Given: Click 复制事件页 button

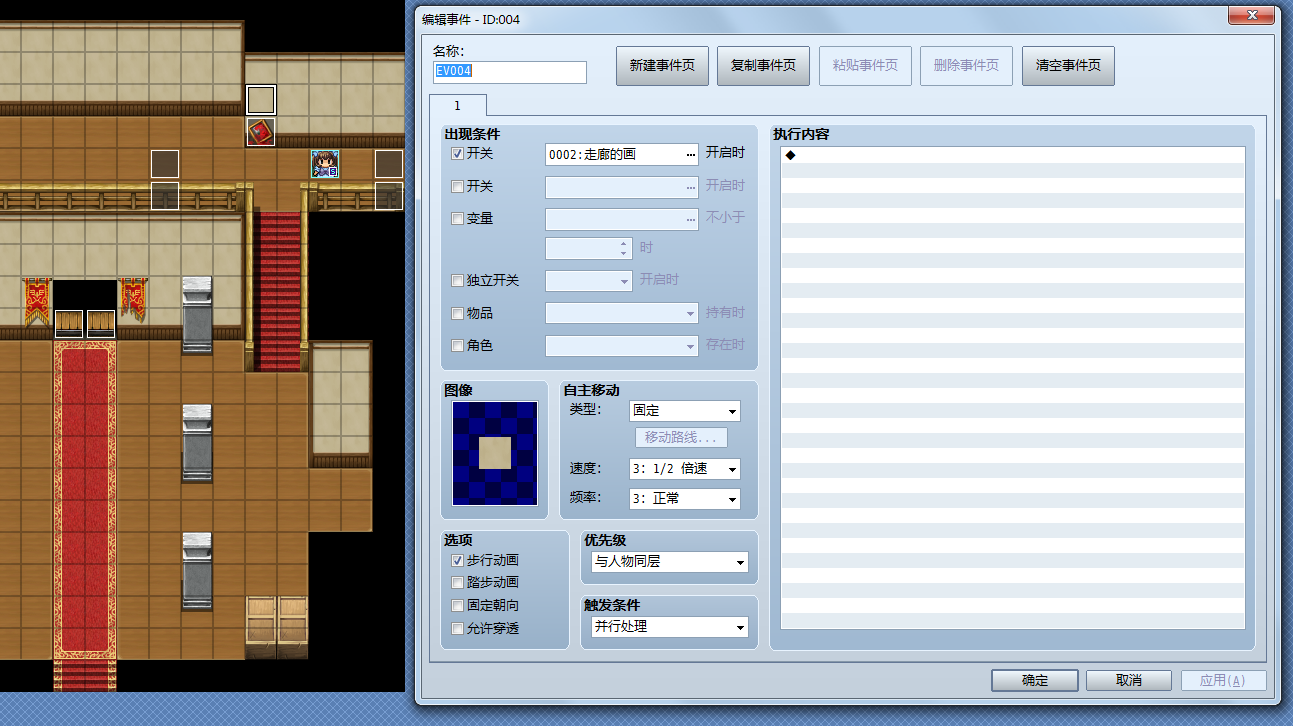Looking at the screenshot, I should click(x=763, y=66).
